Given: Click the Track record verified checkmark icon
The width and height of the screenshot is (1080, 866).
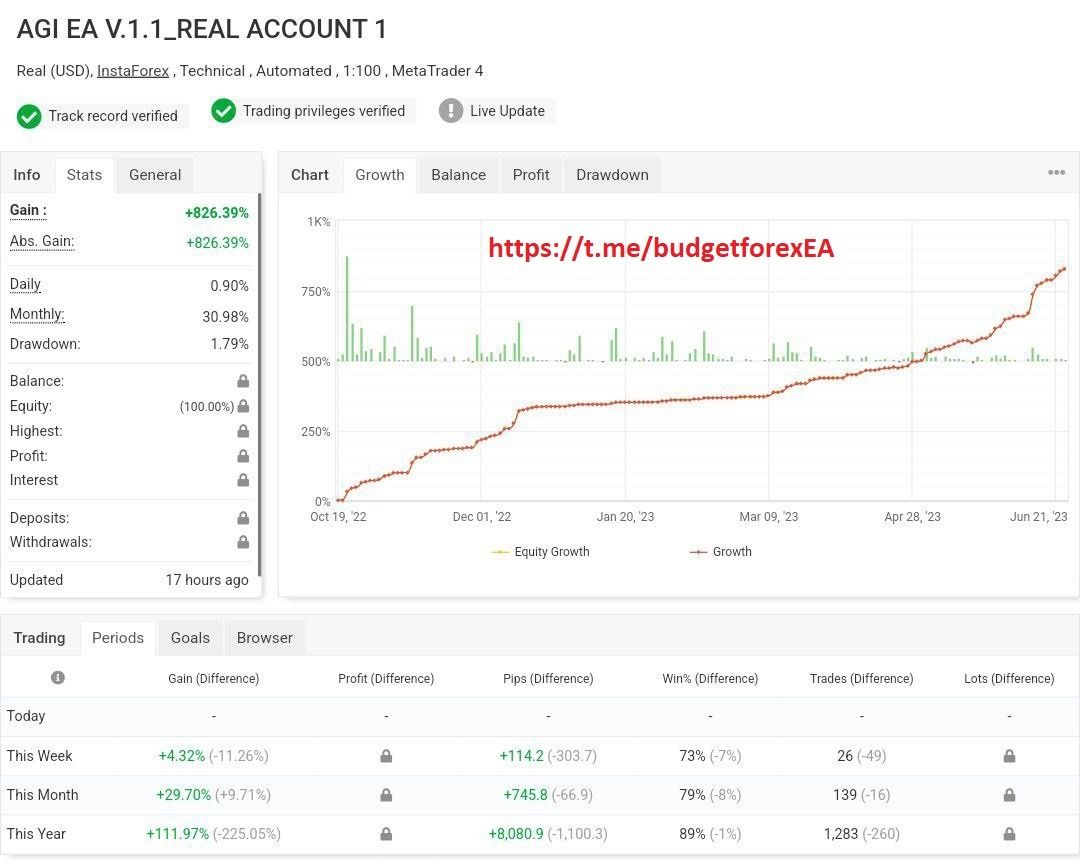Looking at the screenshot, I should (x=29, y=116).
